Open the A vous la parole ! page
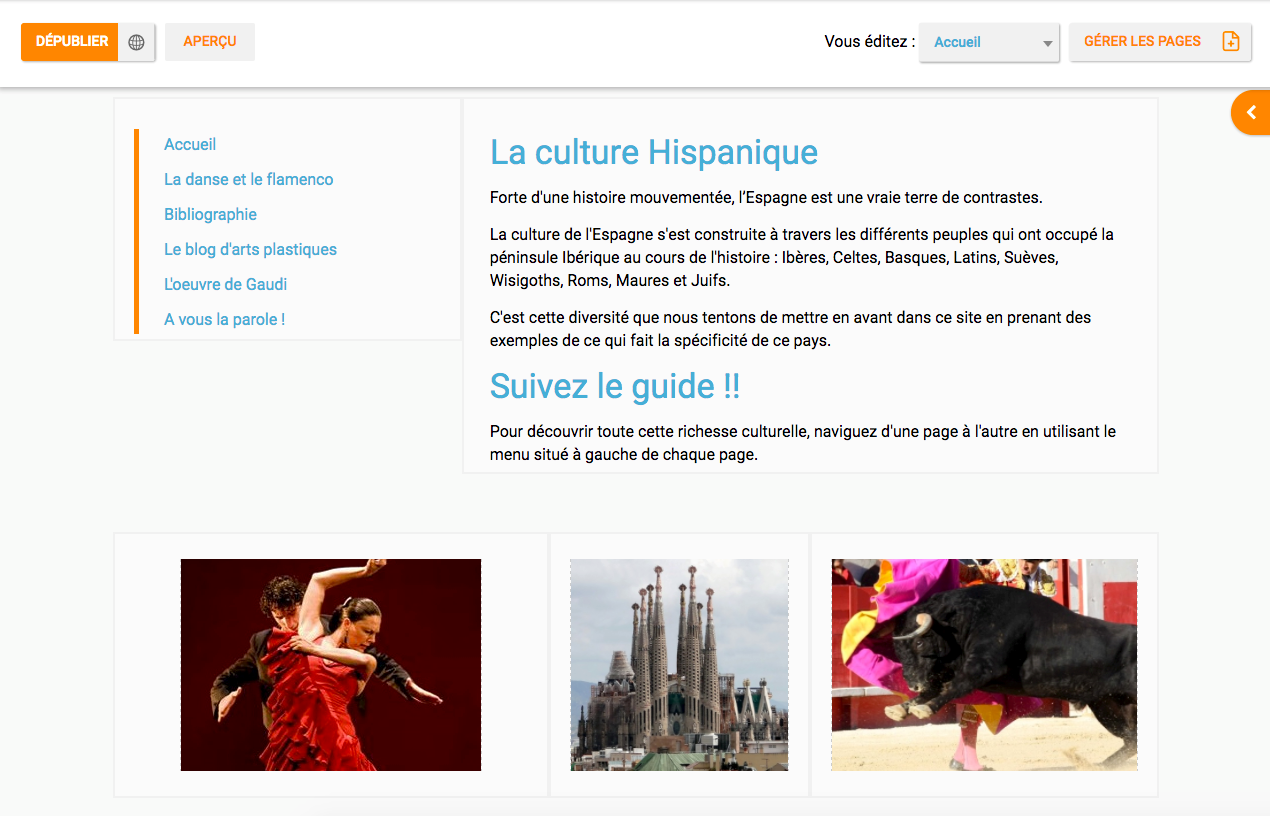 (x=224, y=319)
